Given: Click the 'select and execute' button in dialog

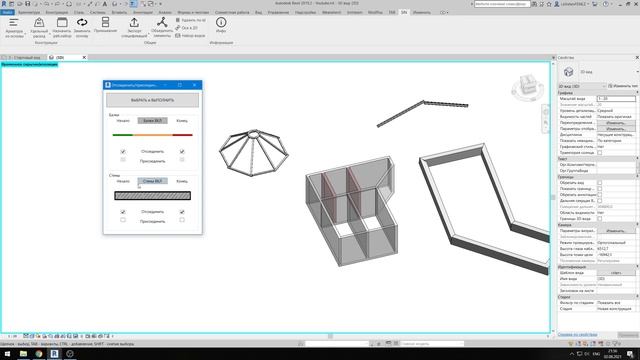Looking at the screenshot, I should pos(153,100).
